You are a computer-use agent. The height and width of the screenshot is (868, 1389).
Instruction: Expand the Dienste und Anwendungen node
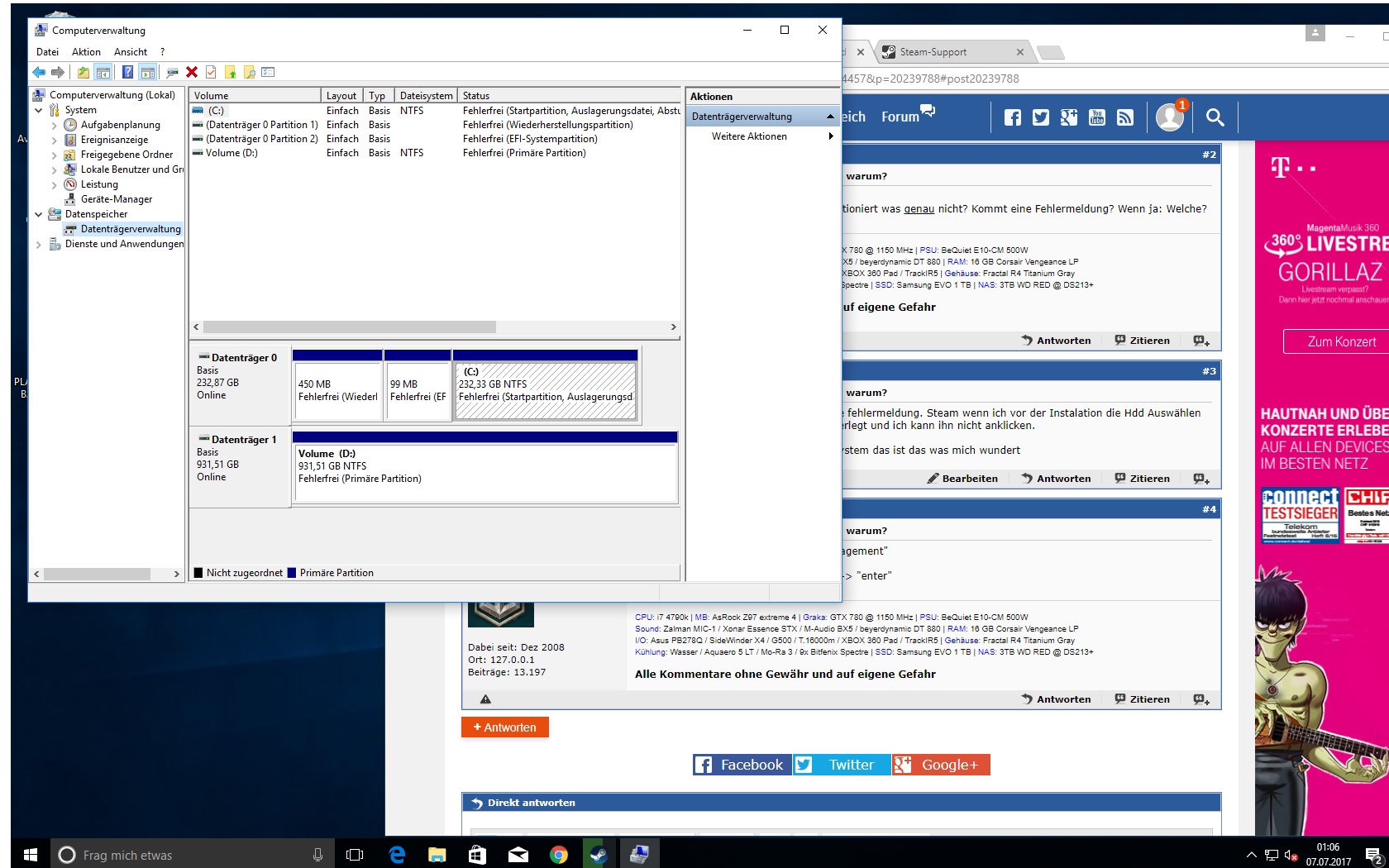pyautogui.click(x=38, y=244)
